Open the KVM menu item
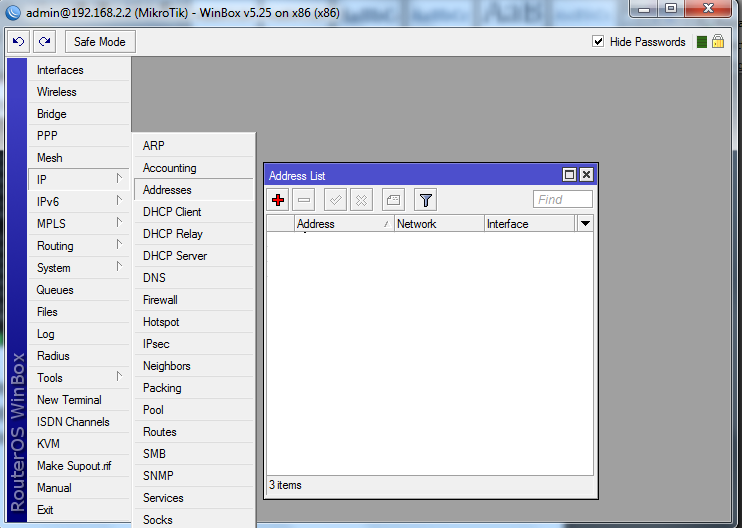Viewport: 742px width, 528px height. pos(79,444)
